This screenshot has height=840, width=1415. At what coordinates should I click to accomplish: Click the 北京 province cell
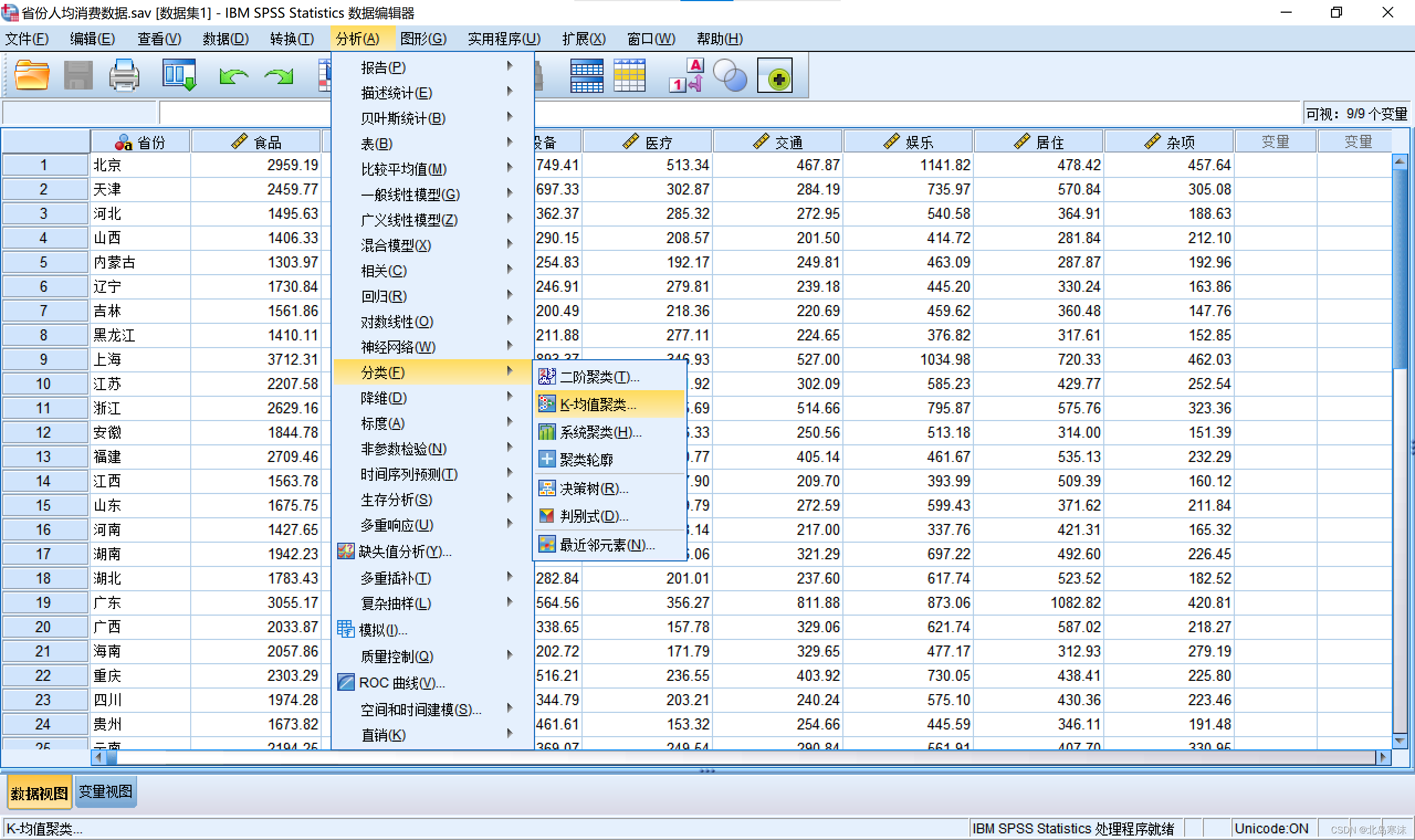point(140,165)
